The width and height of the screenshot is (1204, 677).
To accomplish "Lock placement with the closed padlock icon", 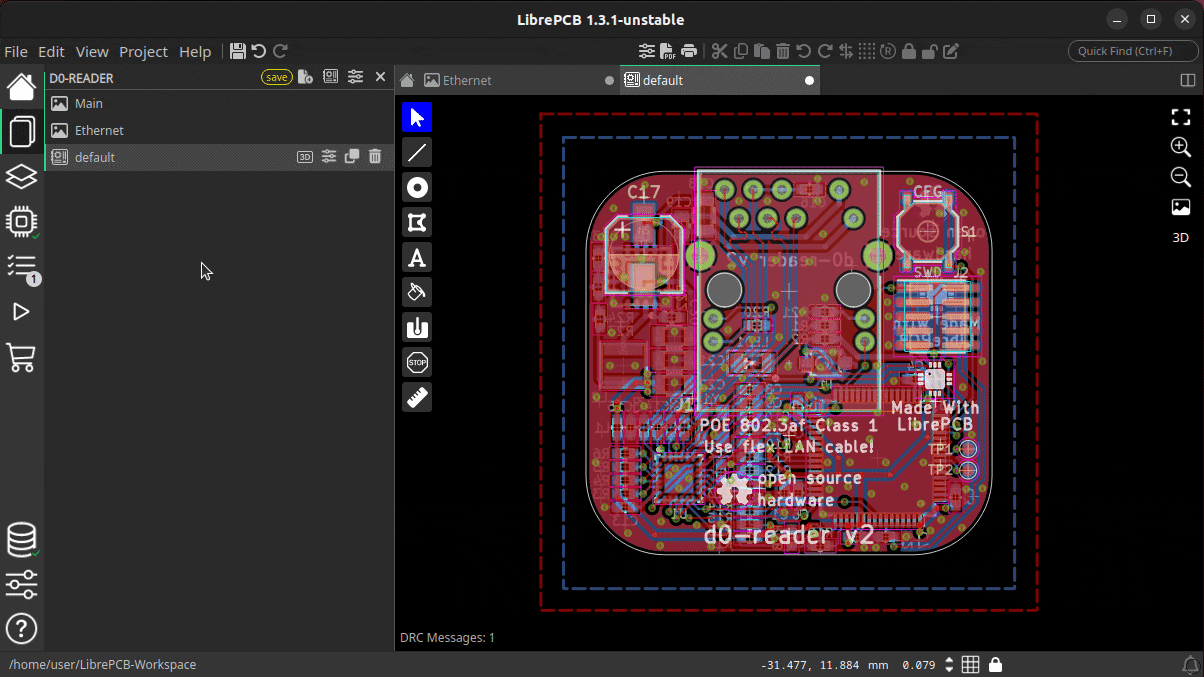I will click(909, 51).
